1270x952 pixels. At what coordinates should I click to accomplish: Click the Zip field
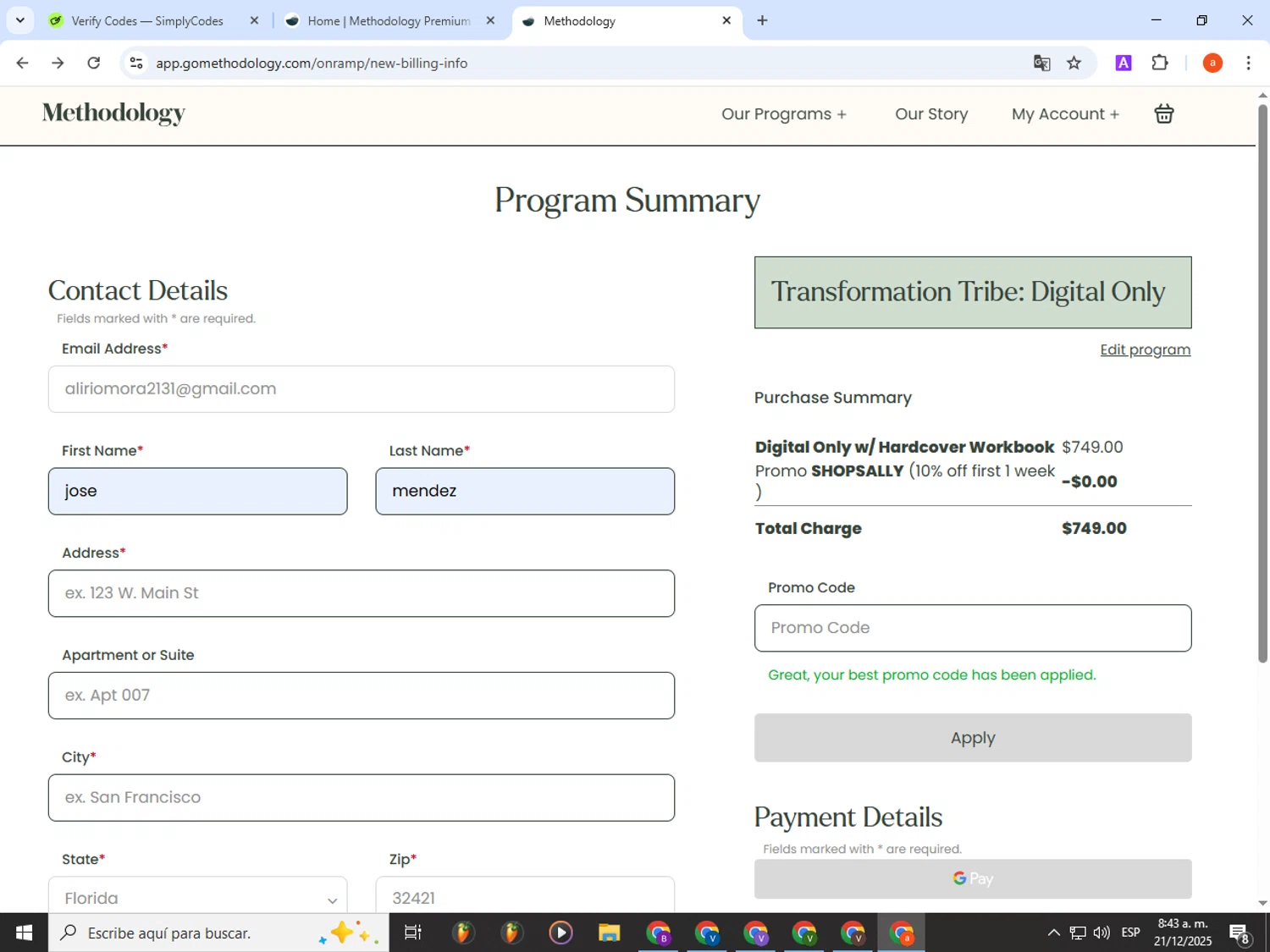[x=525, y=897]
